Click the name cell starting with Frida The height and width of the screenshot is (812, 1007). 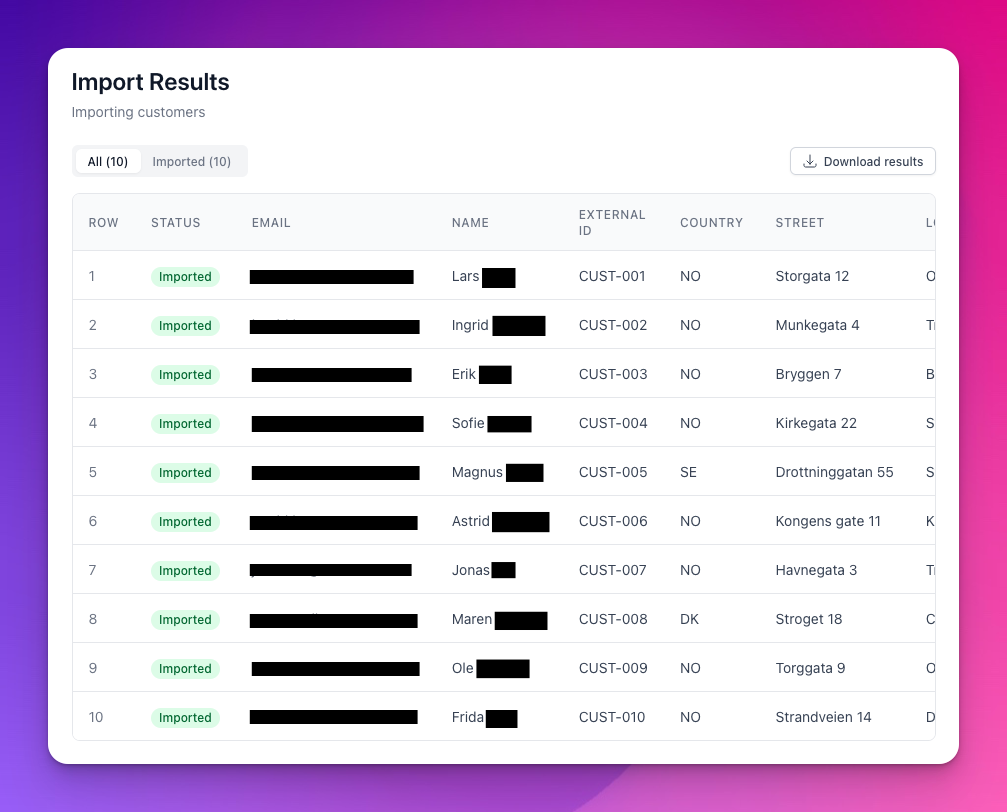[484, 717]
